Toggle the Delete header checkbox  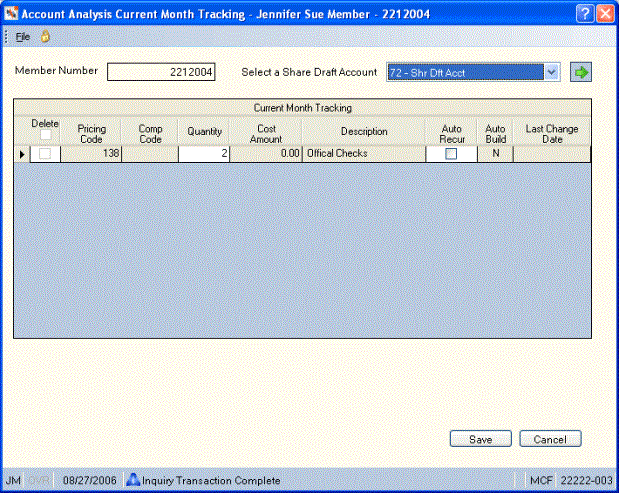45,135
